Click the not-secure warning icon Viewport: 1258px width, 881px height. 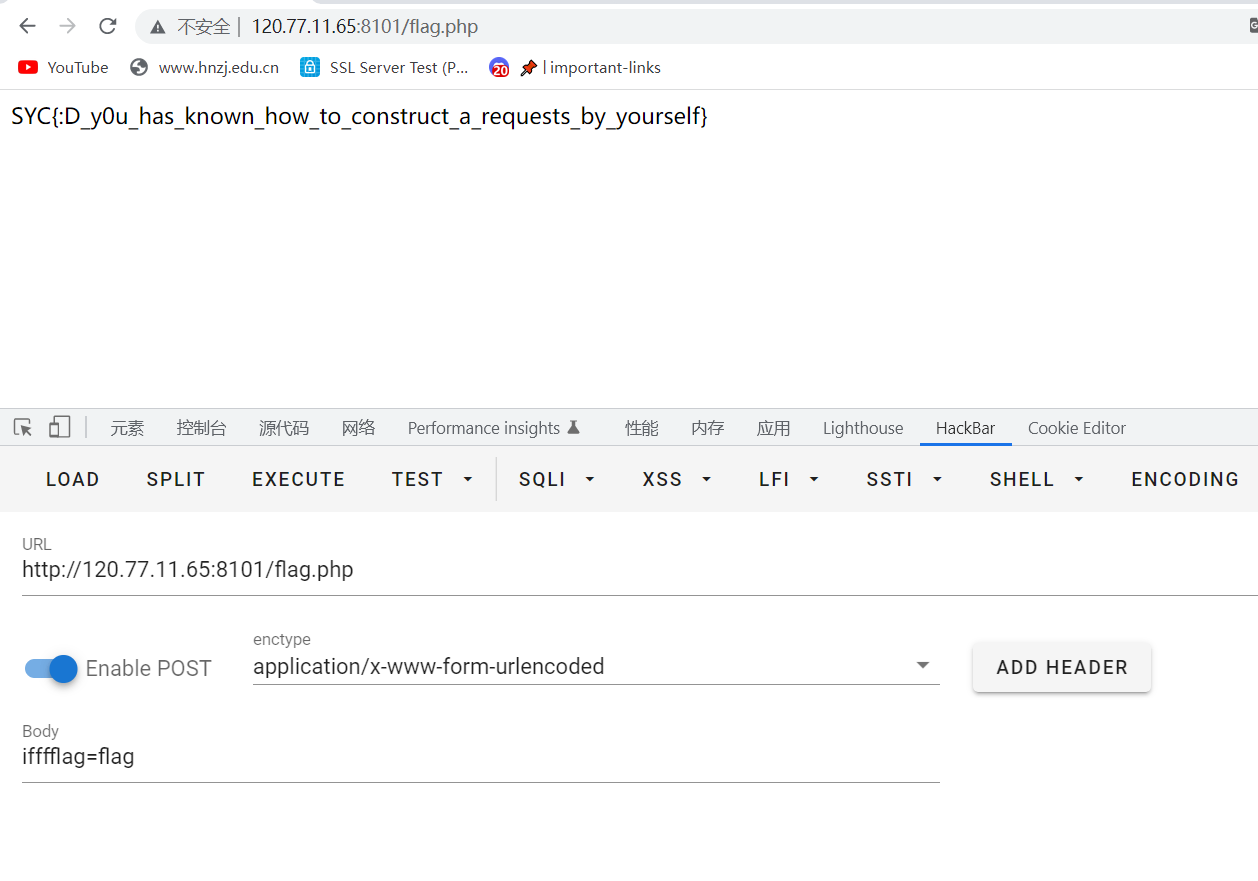(x=158, y=27)
